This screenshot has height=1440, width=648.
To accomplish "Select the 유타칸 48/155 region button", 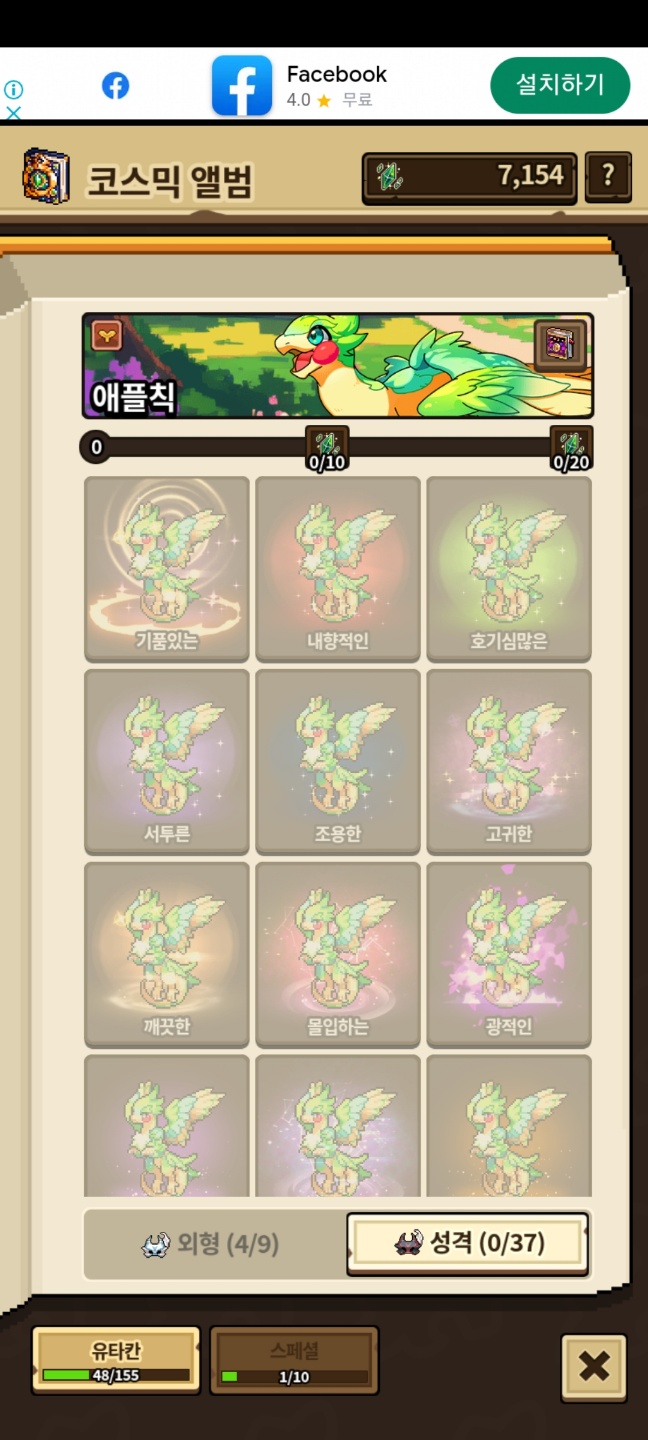I will point(116,1360).
